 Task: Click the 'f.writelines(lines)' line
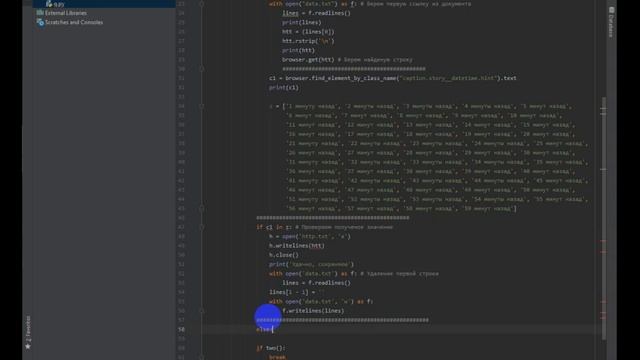(x=313, y=311)
